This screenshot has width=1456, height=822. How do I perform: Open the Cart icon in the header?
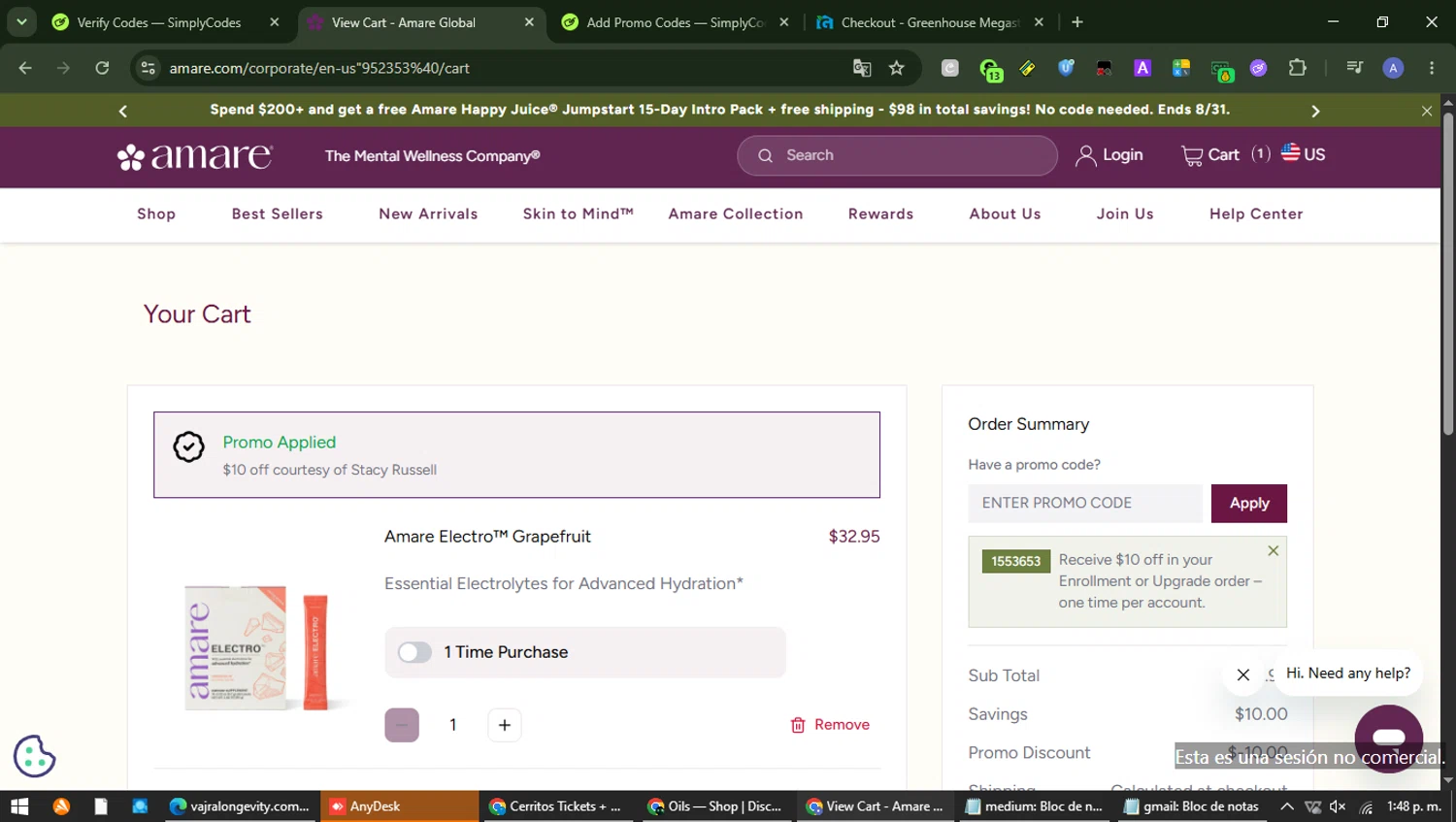1192,155
